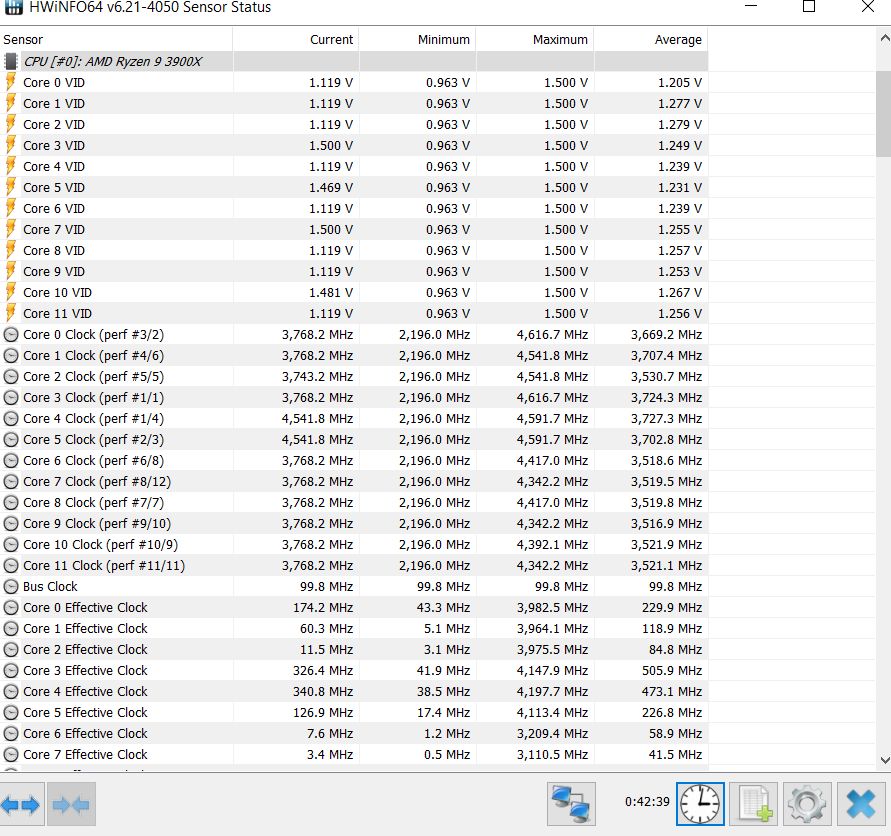This screenshot has height=836, width=891.
Task: Click clock icon beside Core 3 Effective Clock
Action: 11,671
